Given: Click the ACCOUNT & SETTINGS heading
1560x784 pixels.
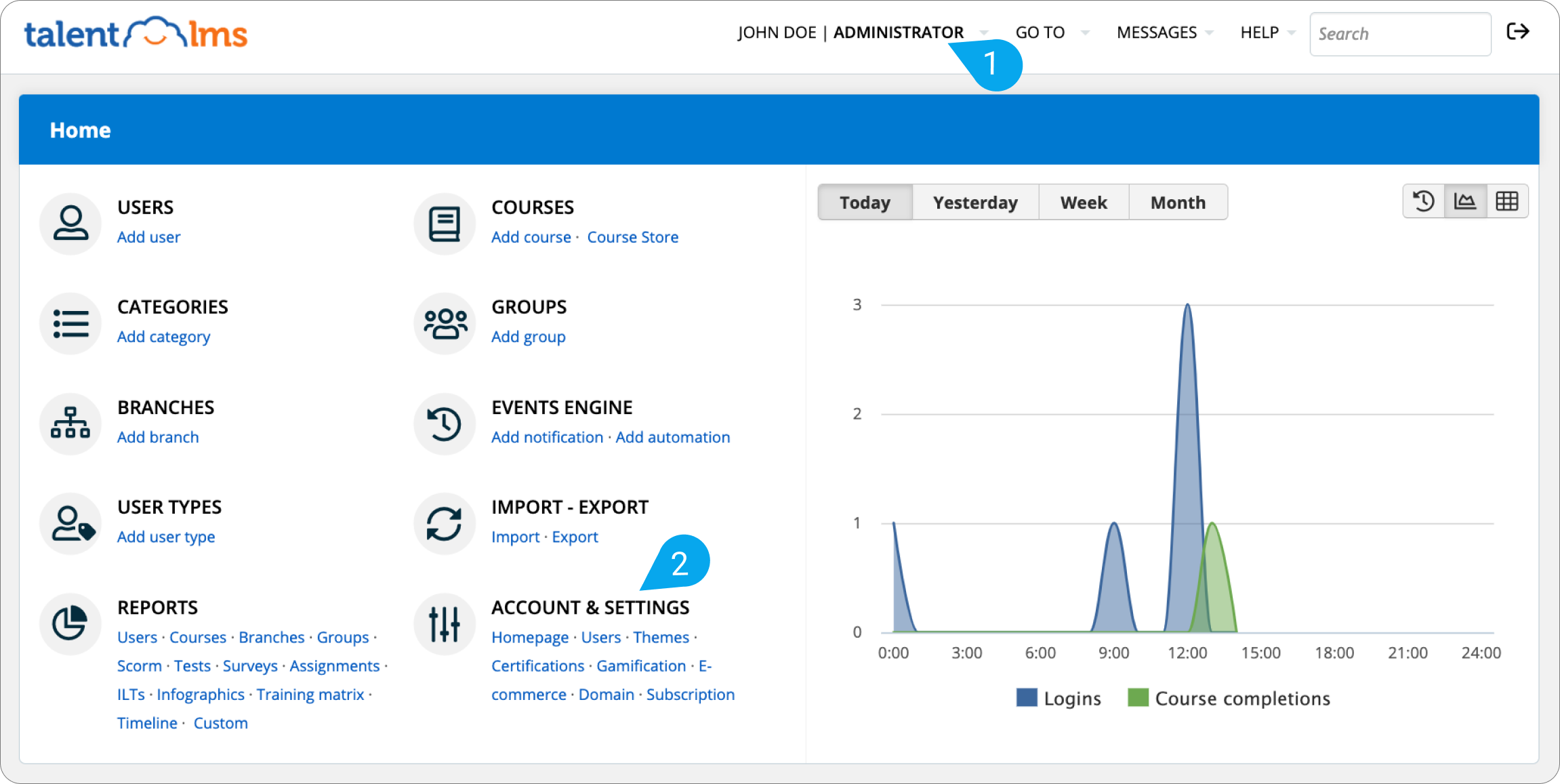Looking at the screenshot, I should pos(590,608).
